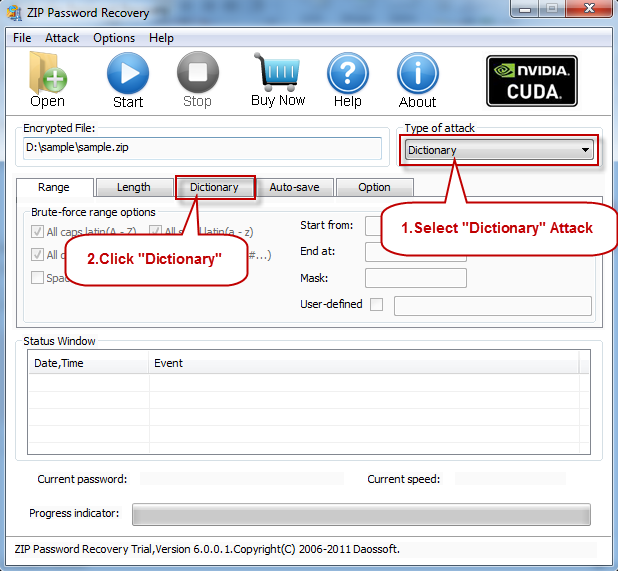Click the Mask input field
618x571 pixels.
(416, 278)
